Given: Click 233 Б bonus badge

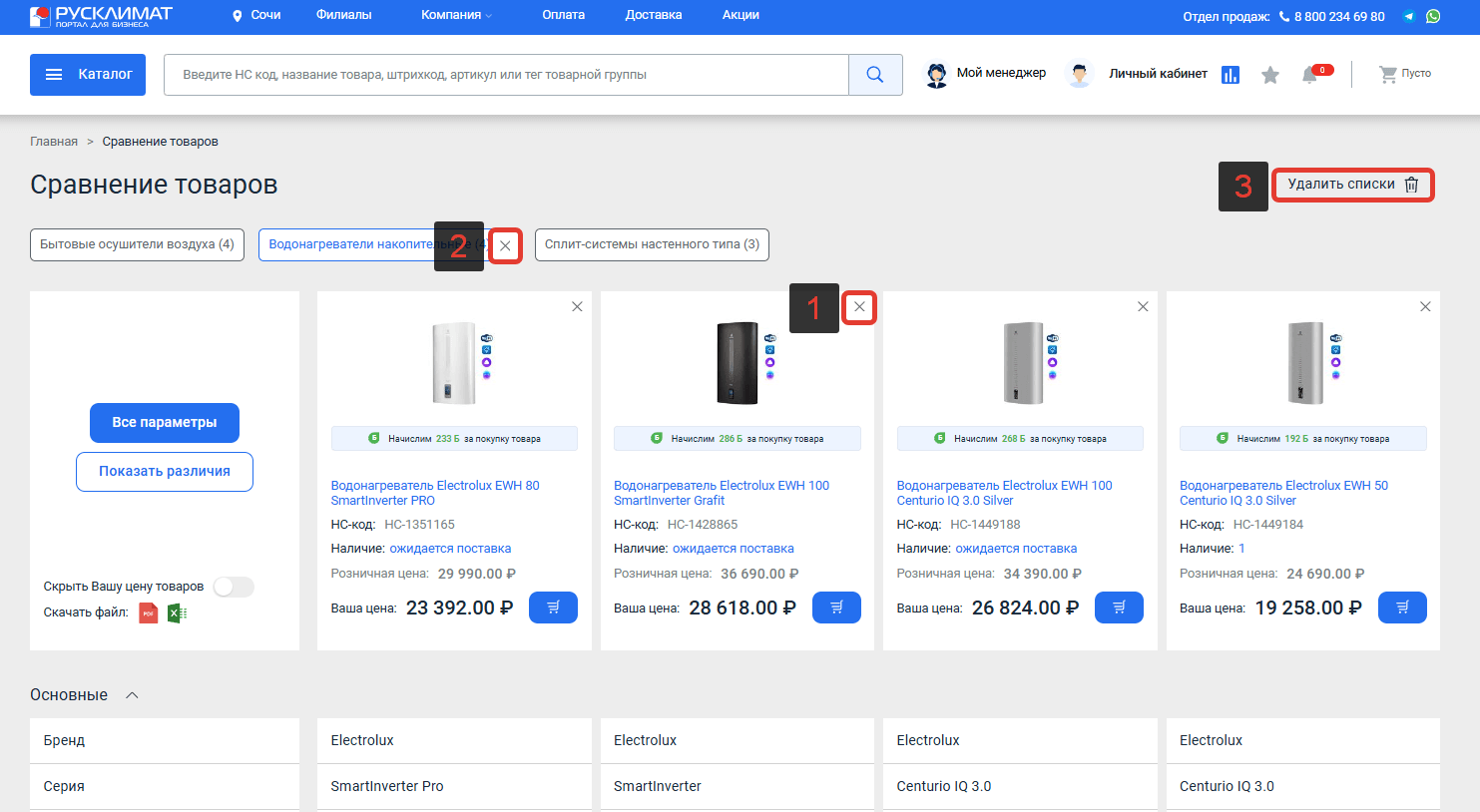Looking at the screenshot, I should [x=454, y=439].
